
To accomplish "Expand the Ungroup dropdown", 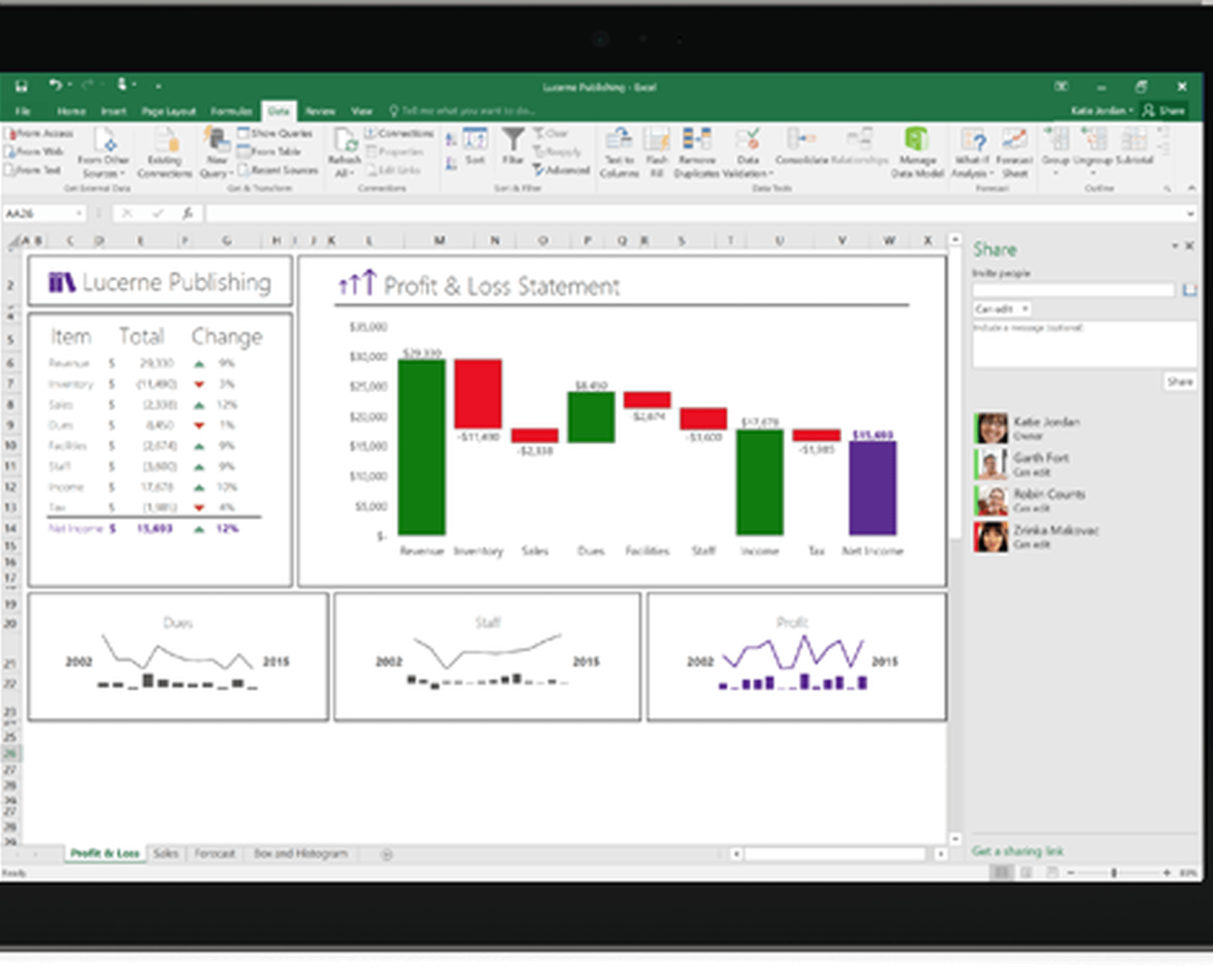I will [x=1092, y=172].
